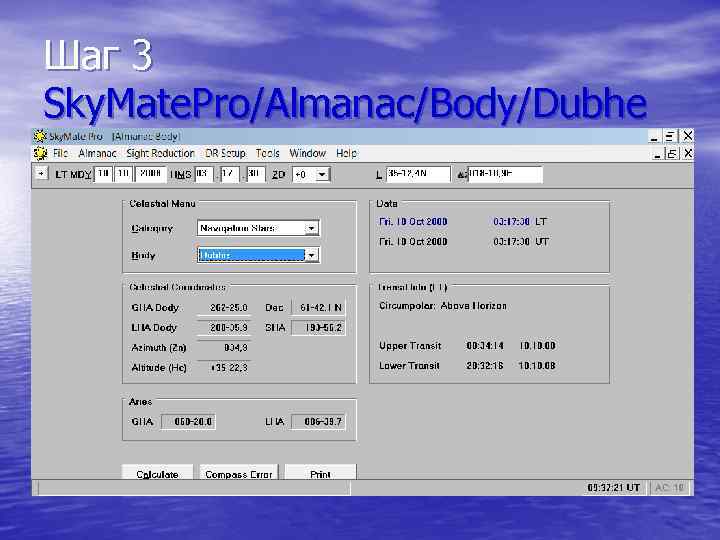Open the Help menu
The width and height of the screenshot is (720, 540).
(x=346, y=153)
